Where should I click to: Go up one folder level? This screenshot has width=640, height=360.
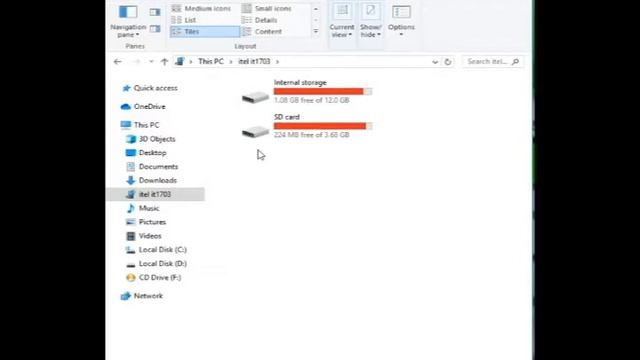point(164,62)
